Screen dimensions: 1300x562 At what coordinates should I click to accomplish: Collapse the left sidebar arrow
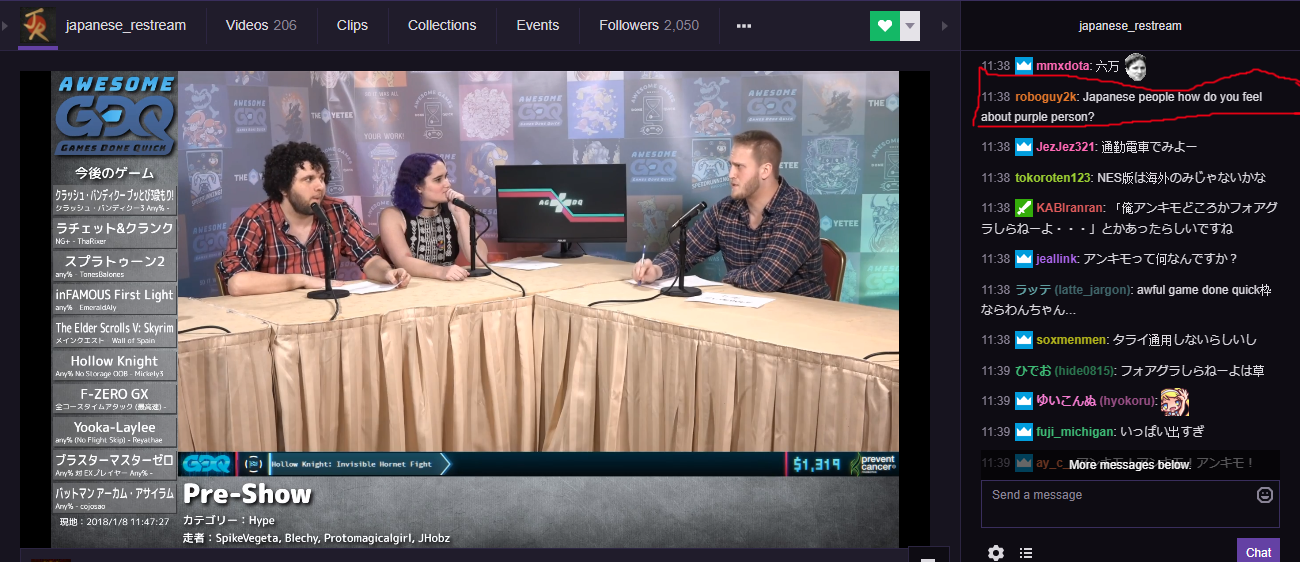[7, 25]
